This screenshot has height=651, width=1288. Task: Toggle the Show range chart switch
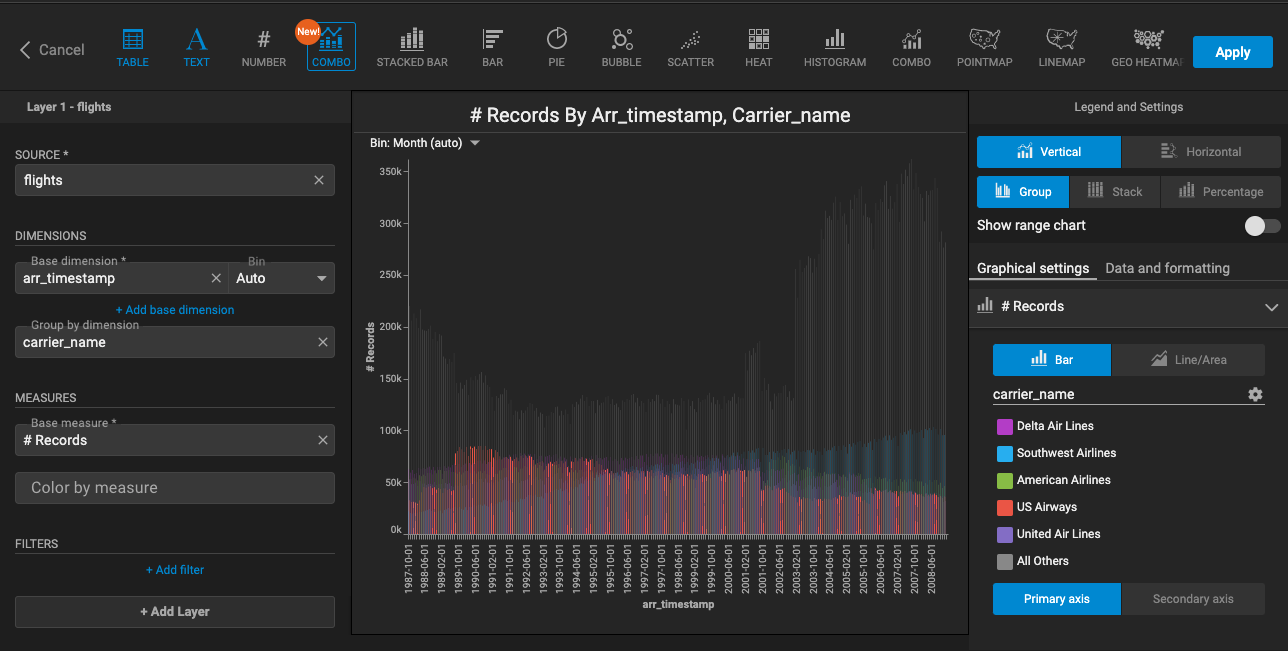1261,226
